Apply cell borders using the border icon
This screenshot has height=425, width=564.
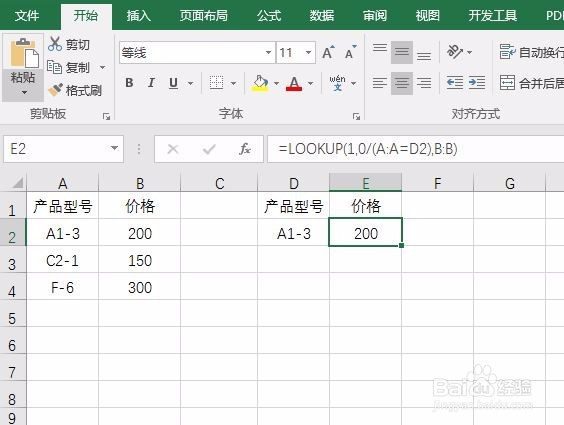point(216,83)
